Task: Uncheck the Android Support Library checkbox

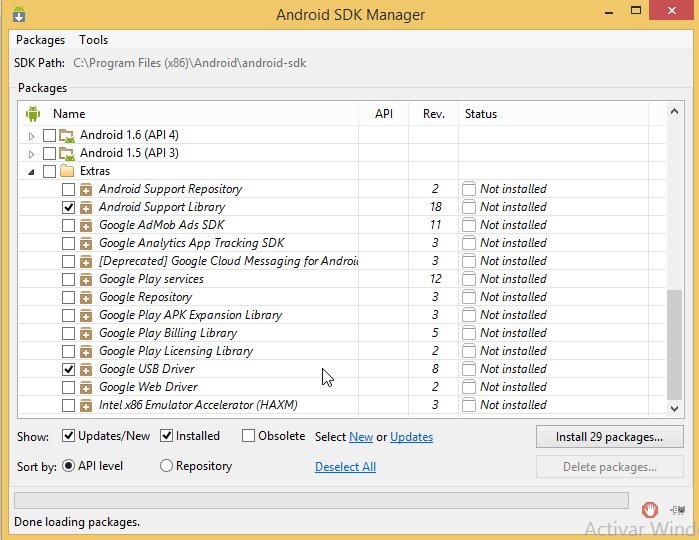Action: (x=68, y=207)
